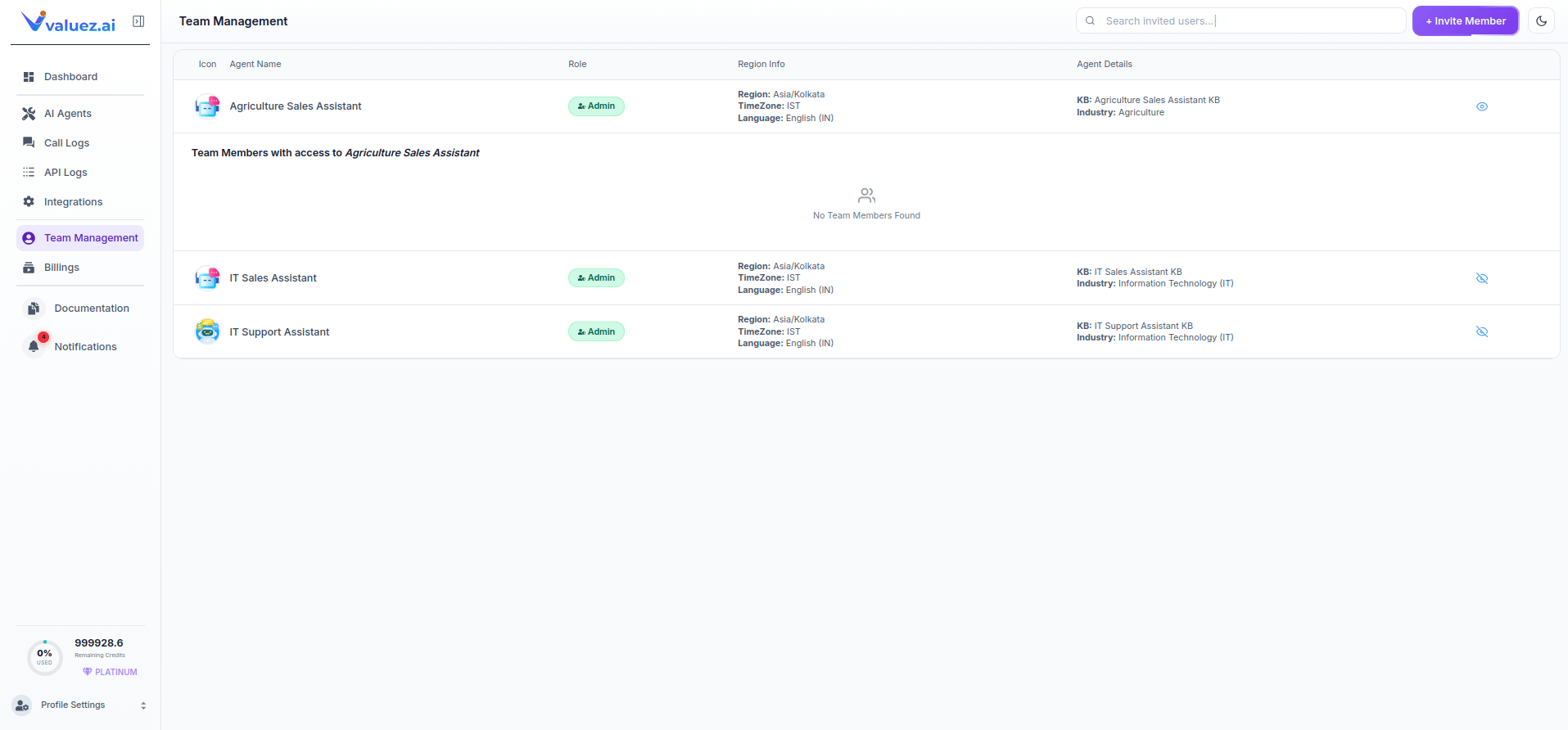Click the Team Management page title
The width and height of the screenshot is (1568, 730).
[x=233, y=21]
